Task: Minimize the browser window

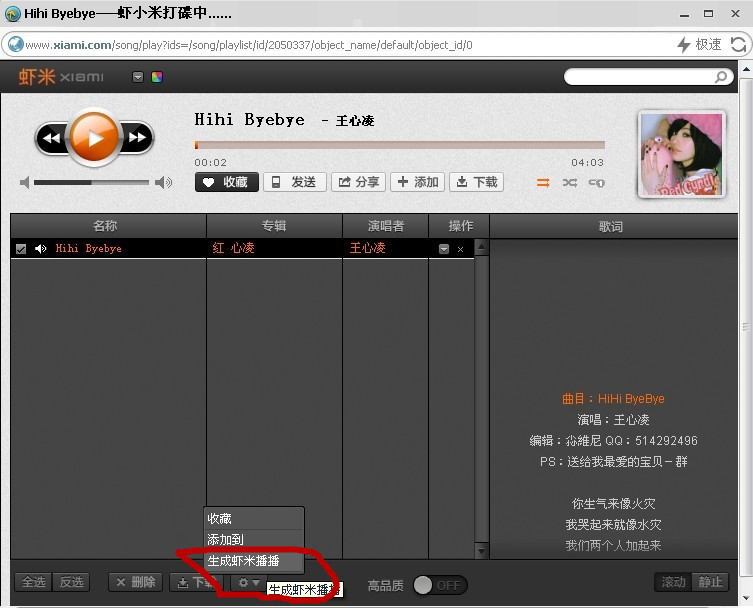Action: 684,14
